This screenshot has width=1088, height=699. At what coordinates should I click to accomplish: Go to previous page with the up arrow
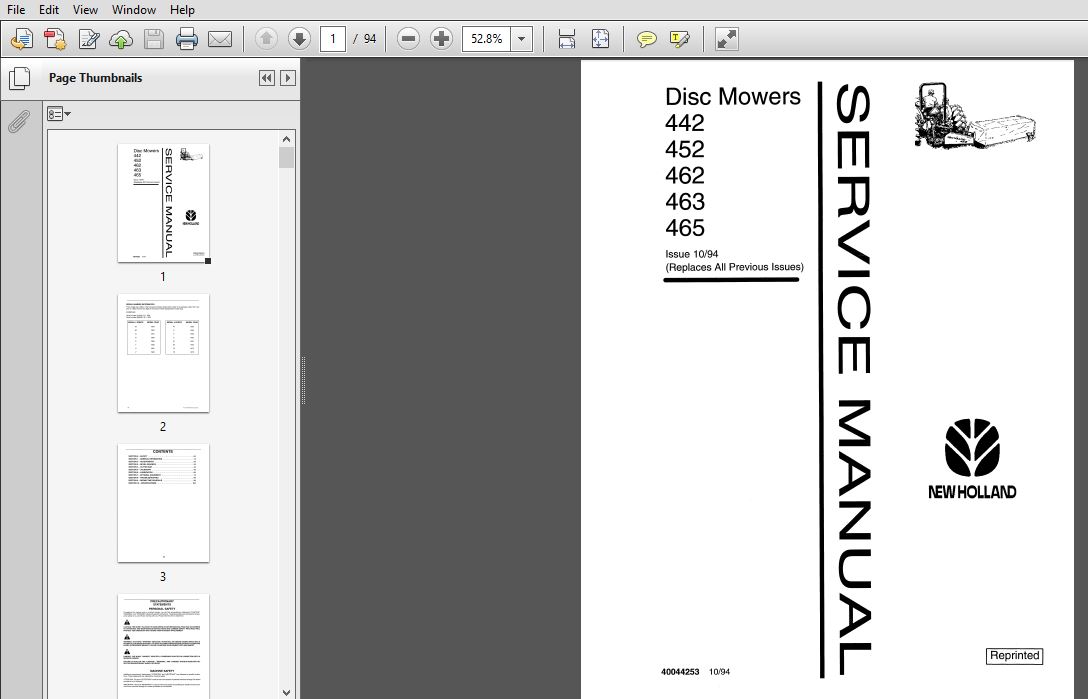(x=266, y=39)
